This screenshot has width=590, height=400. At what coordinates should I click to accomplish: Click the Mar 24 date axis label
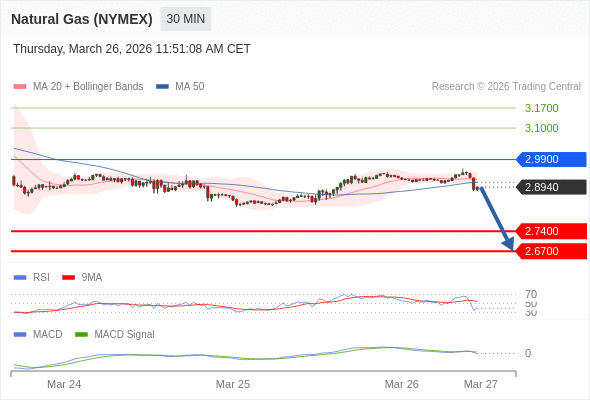point(64,384)
